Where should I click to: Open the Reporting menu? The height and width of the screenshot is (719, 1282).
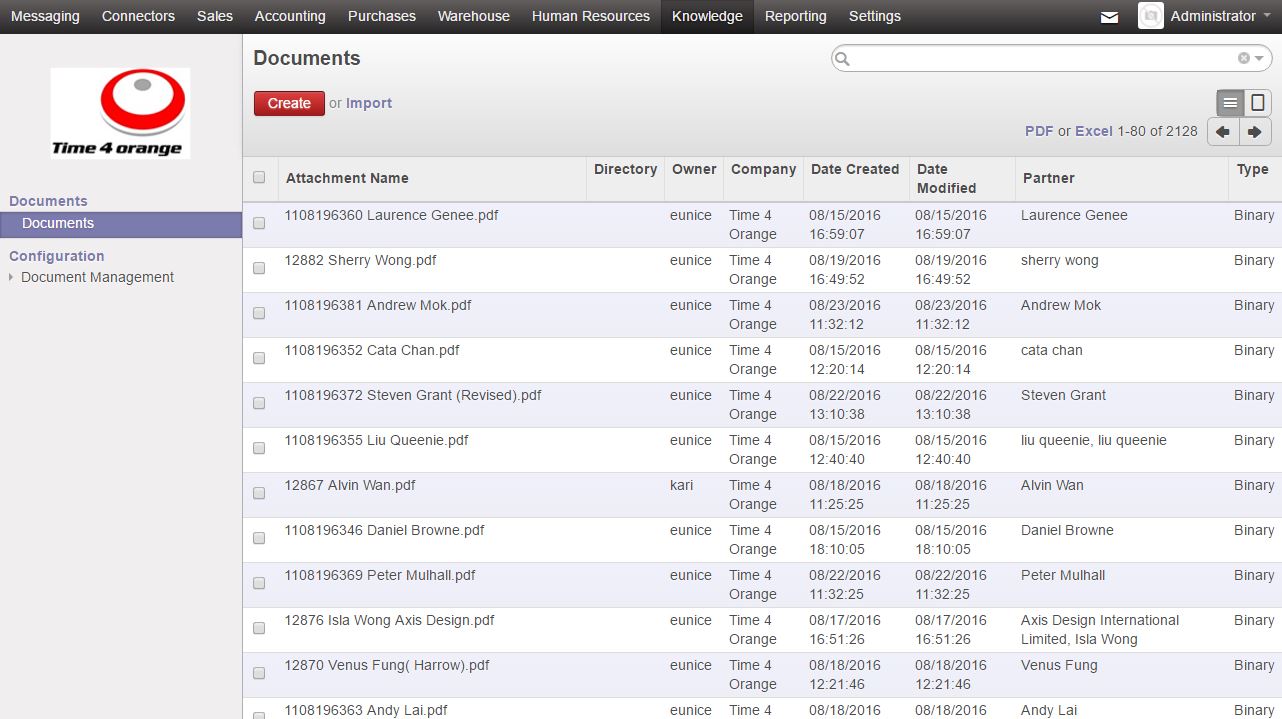coord(796,16)
